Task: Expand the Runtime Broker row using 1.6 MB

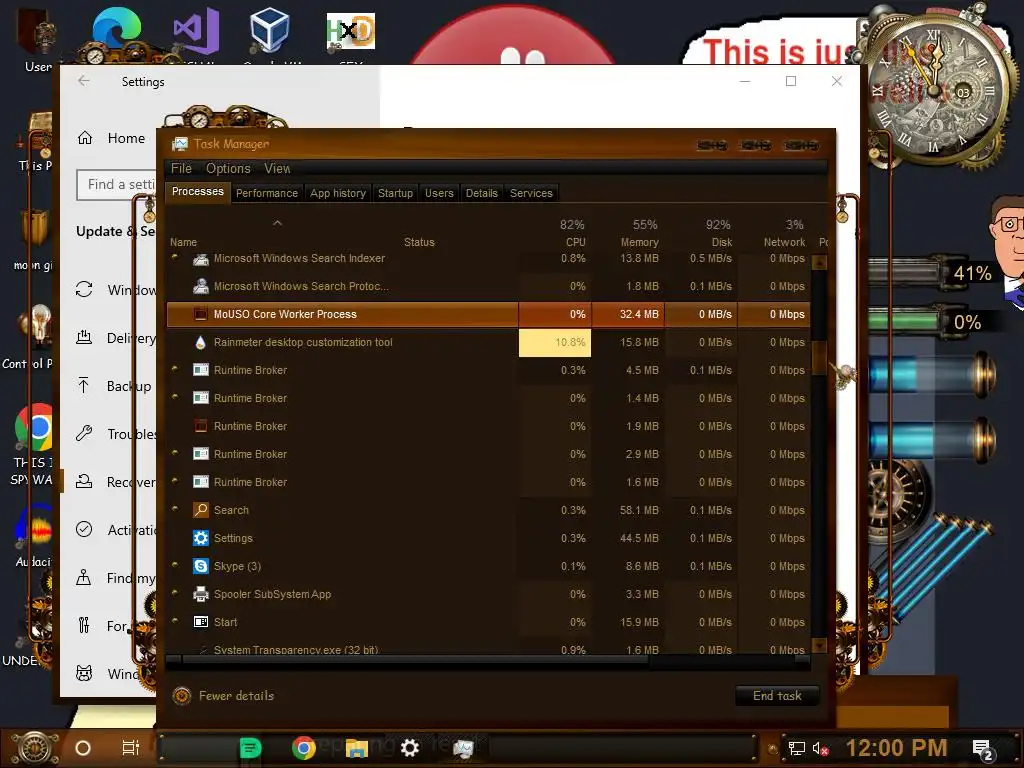Action: click(175, 481)
